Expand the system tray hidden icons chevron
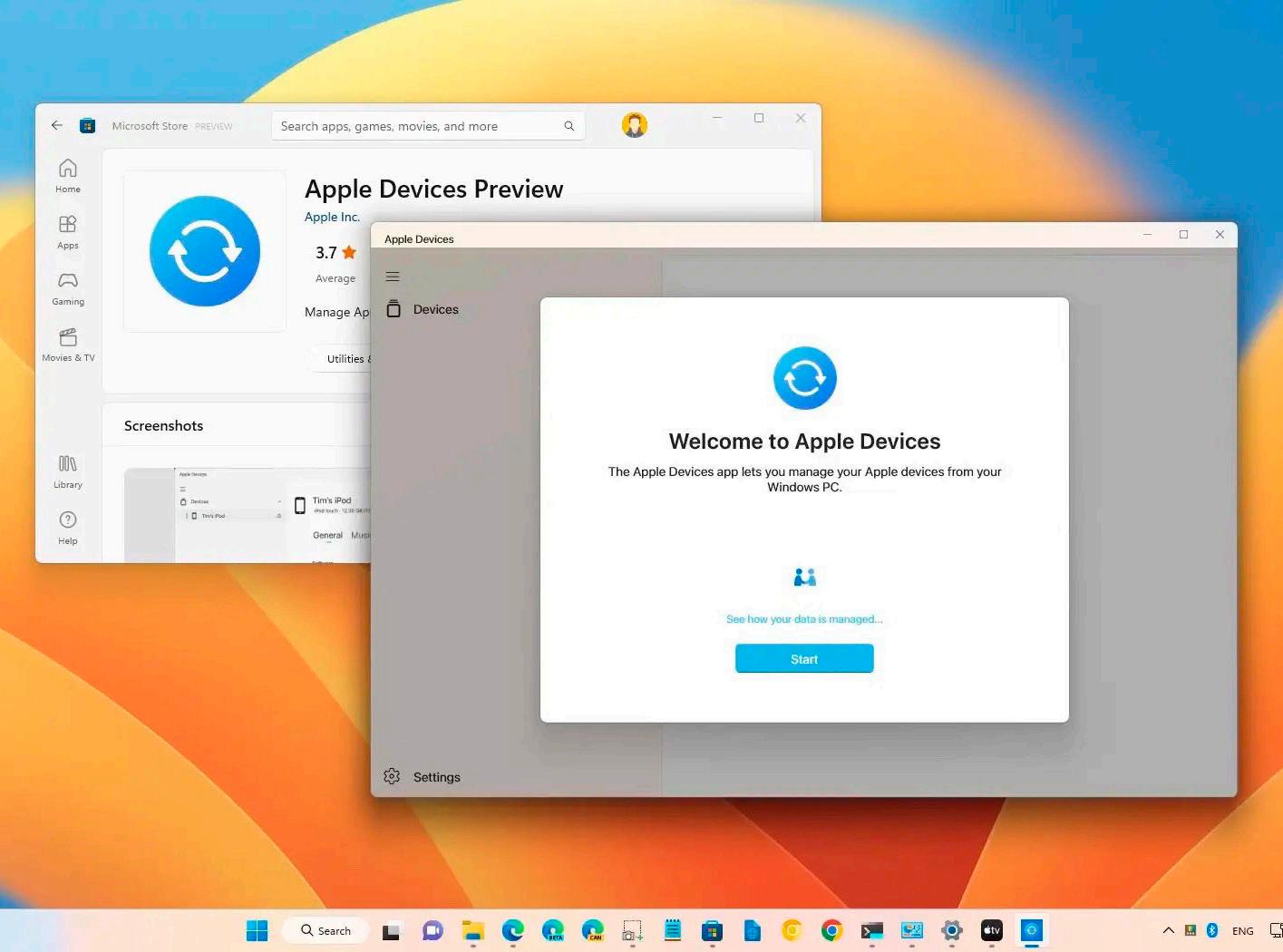Image resolution: width=1283 pixels, height=952 pixels. click(x=1169, y=930)
